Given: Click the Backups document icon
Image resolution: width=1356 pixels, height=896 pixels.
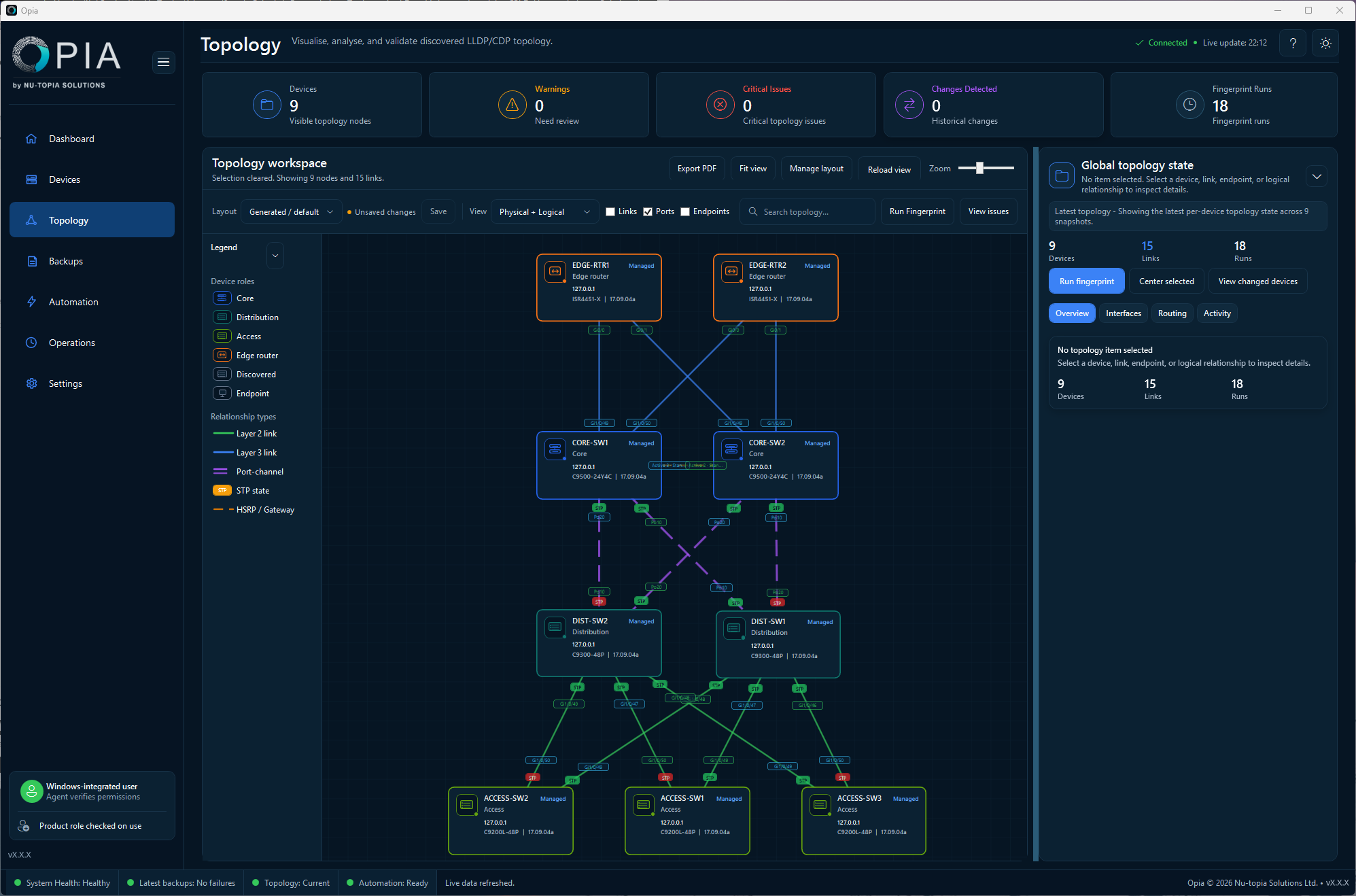Looking at the screenshot, I should (31, 261).
